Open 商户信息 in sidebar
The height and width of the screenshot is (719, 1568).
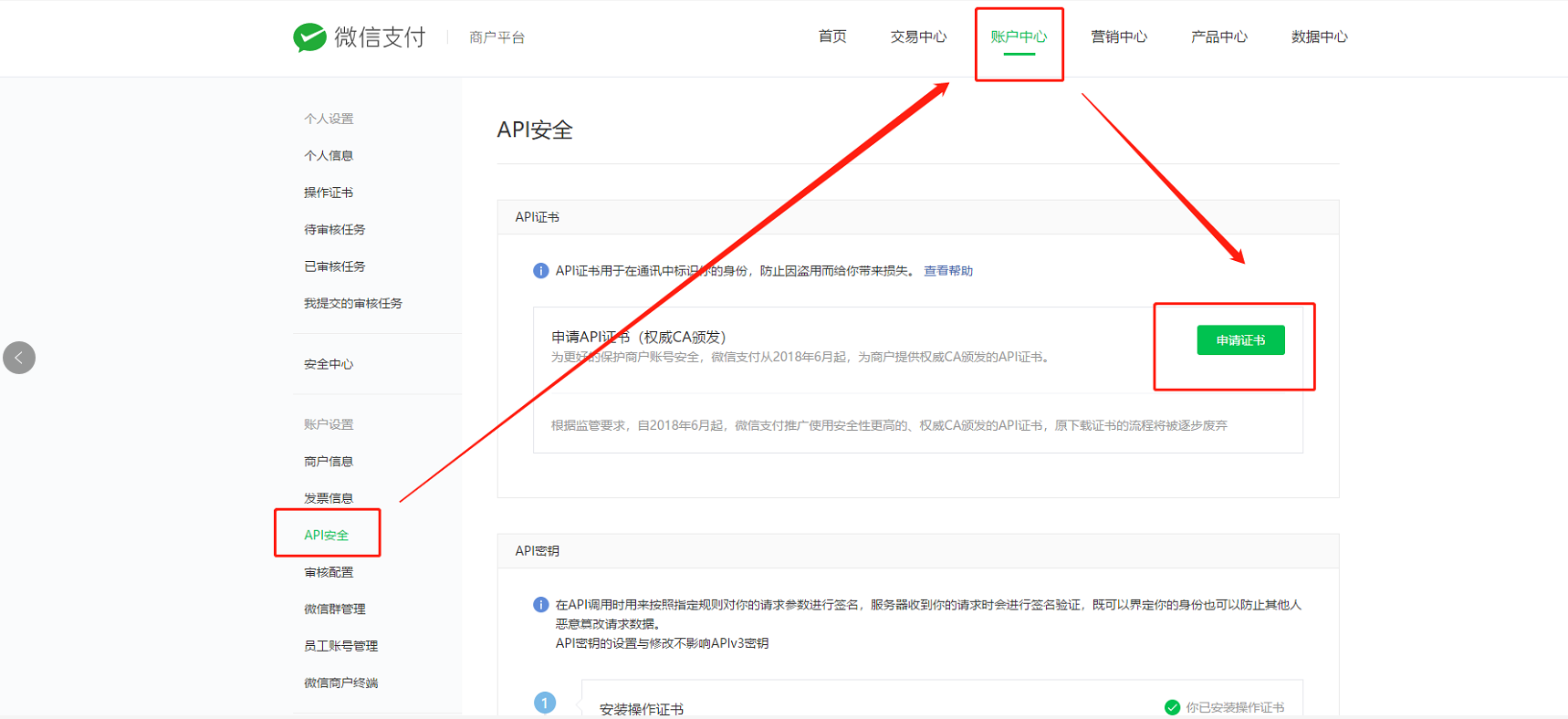click(329, 462)
